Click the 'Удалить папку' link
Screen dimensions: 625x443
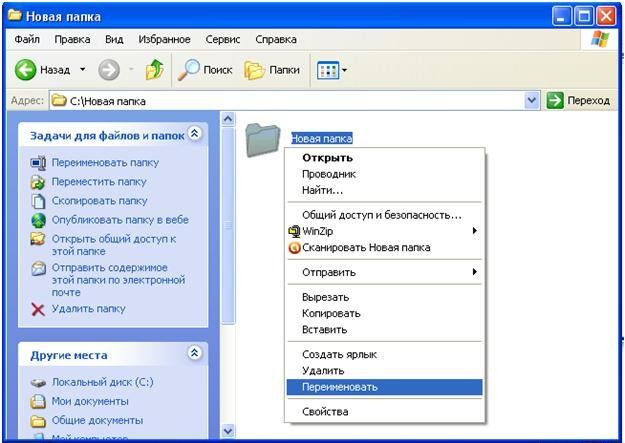tap(88, 309)
